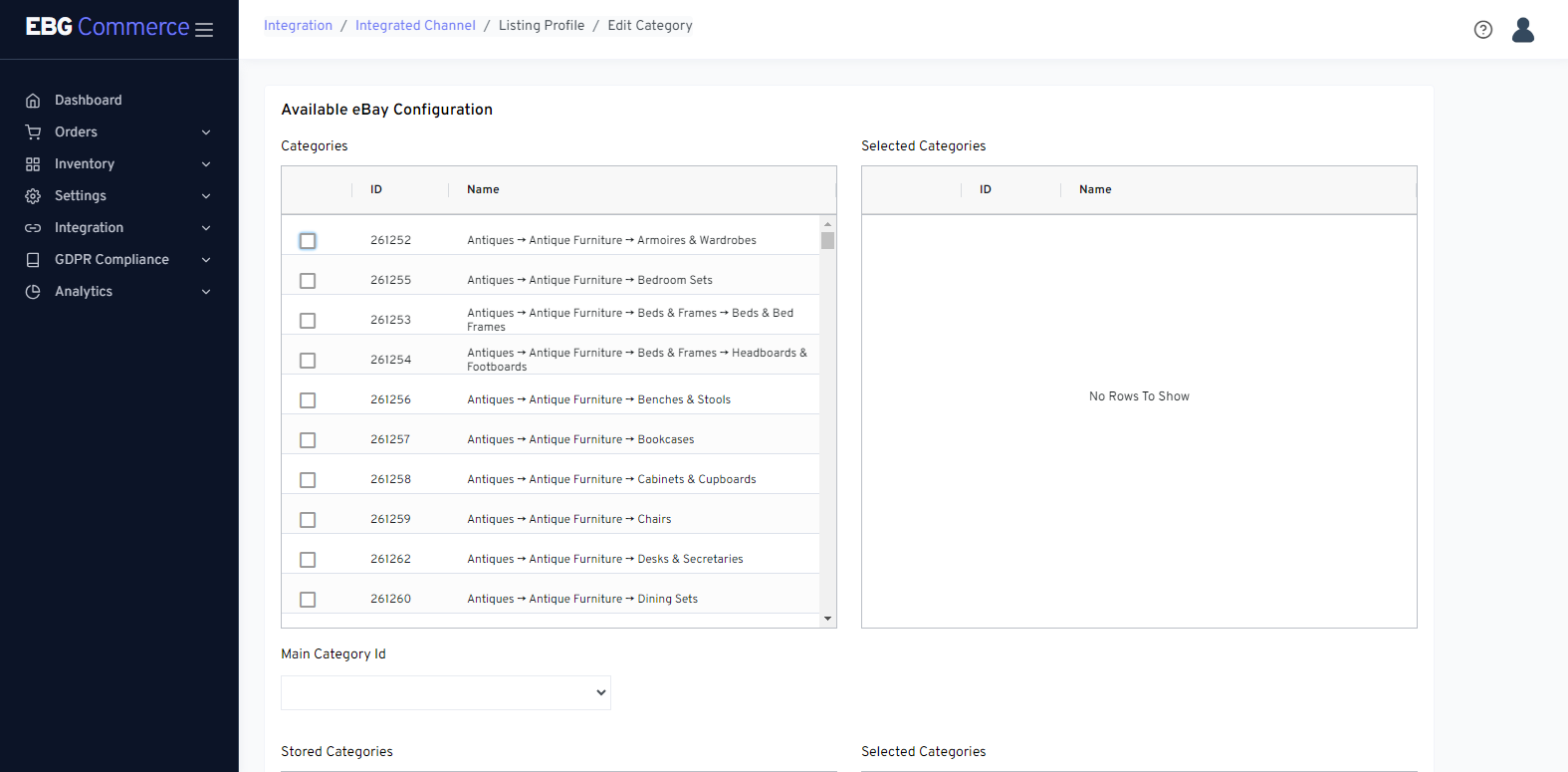Screen dimensions: 1568x772
Task: Select the Orders menu item label
Action: point(76,132)
